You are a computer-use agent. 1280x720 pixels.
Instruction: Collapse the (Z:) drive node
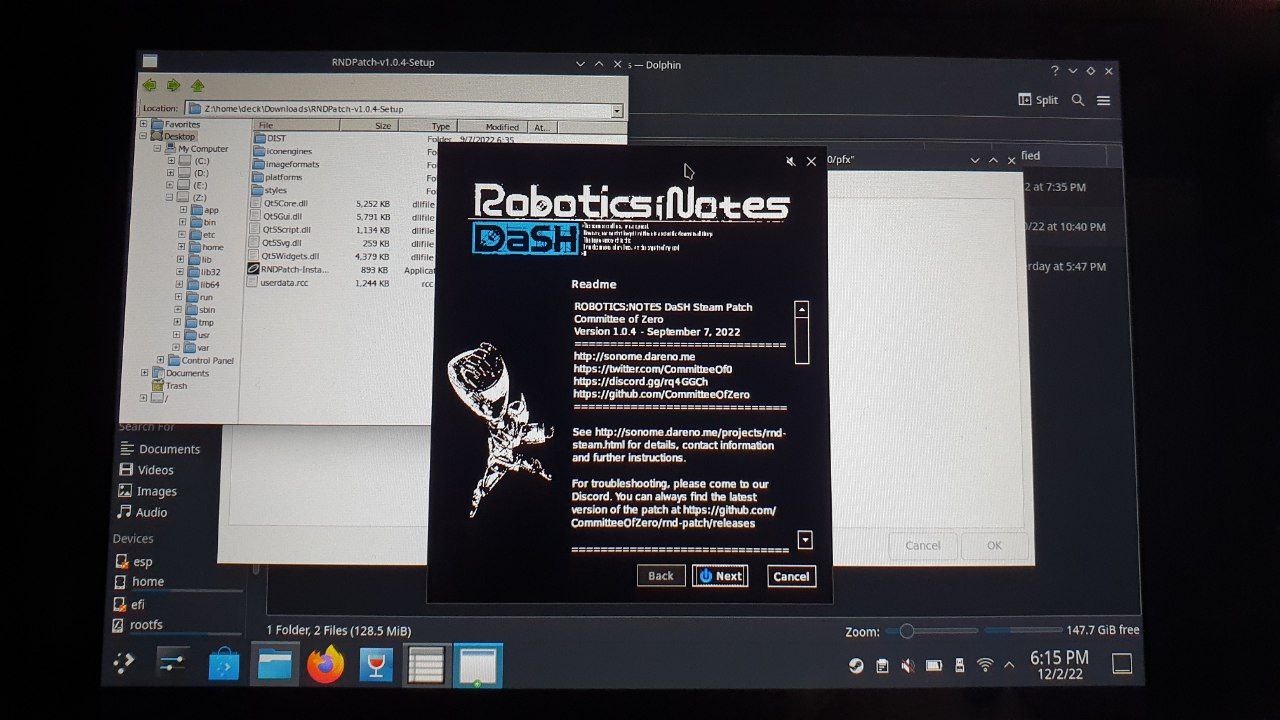[170, 198]
